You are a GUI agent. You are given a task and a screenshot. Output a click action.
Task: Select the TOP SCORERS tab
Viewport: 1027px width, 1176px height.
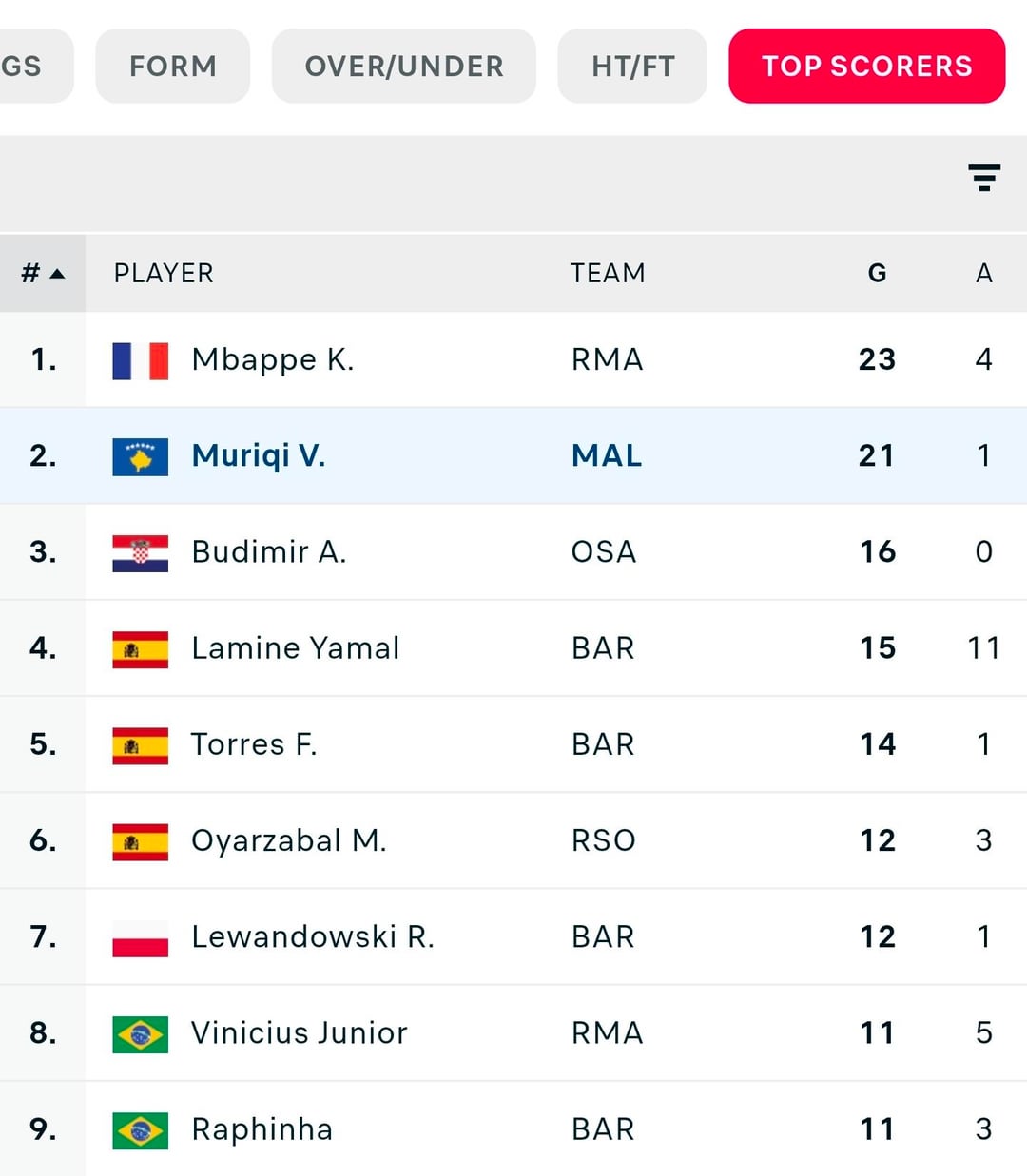pyautogui.click(x=866, y=66)
